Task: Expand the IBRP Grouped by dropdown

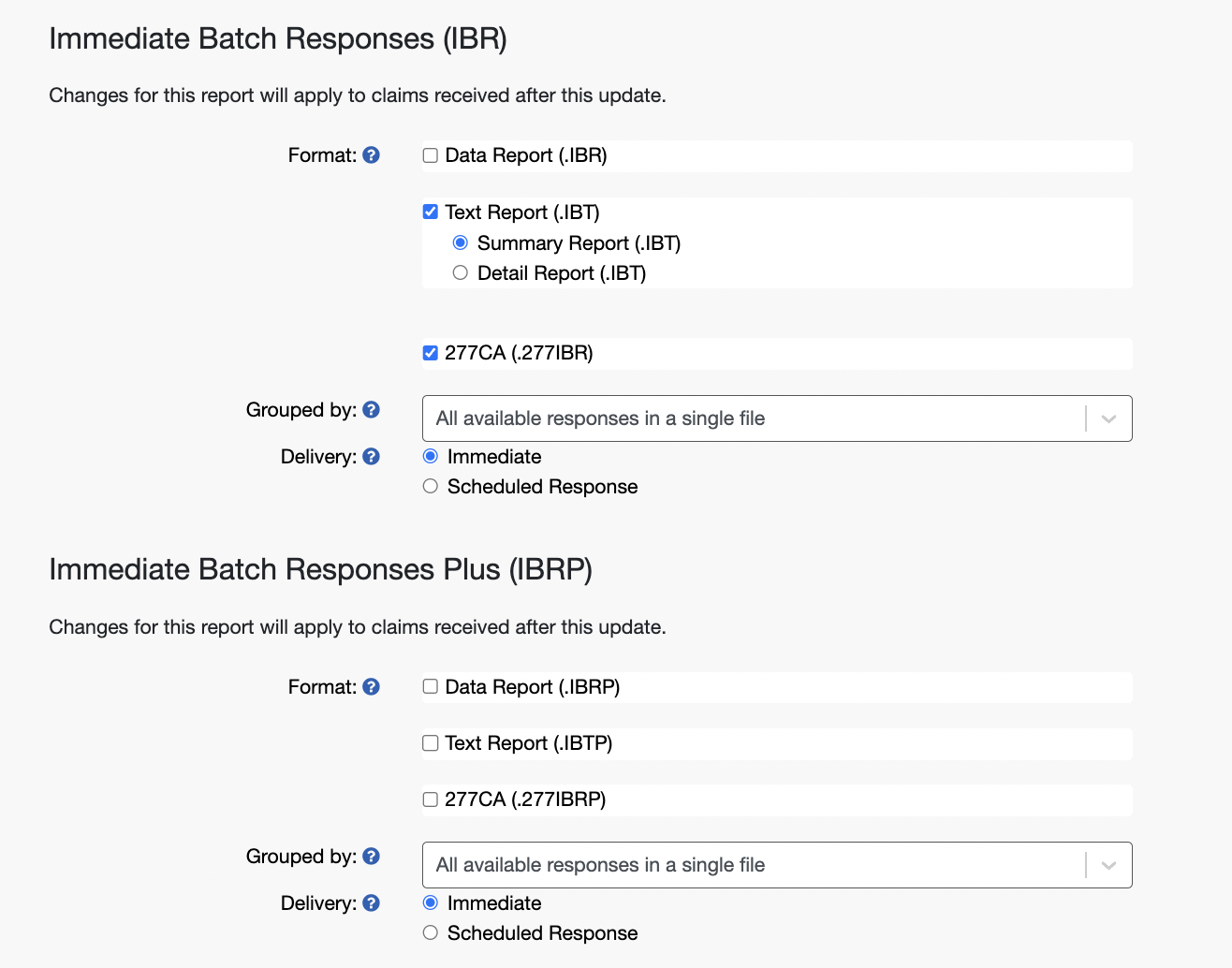Action: click(749, 865)
